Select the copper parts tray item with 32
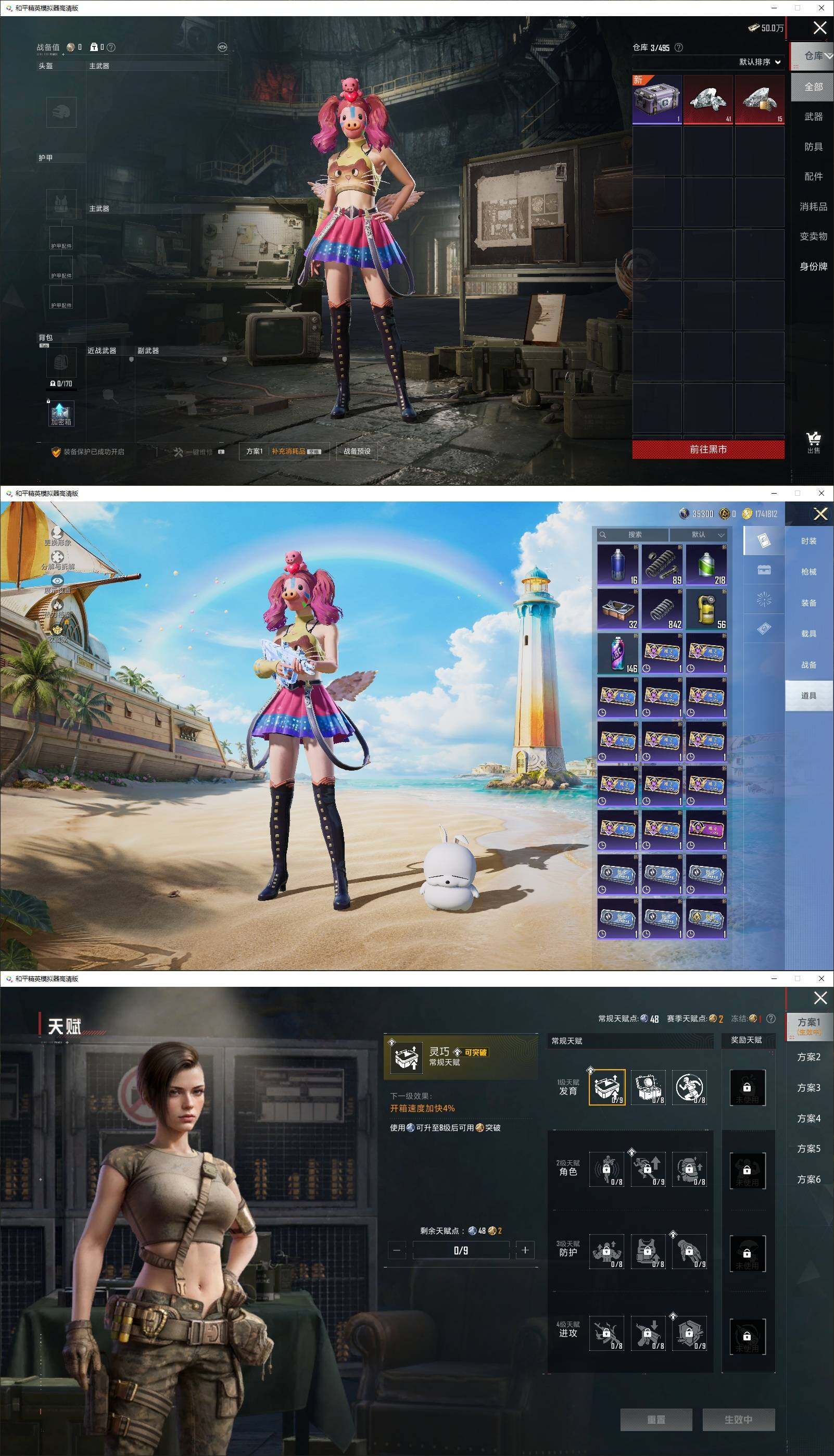 617,608
